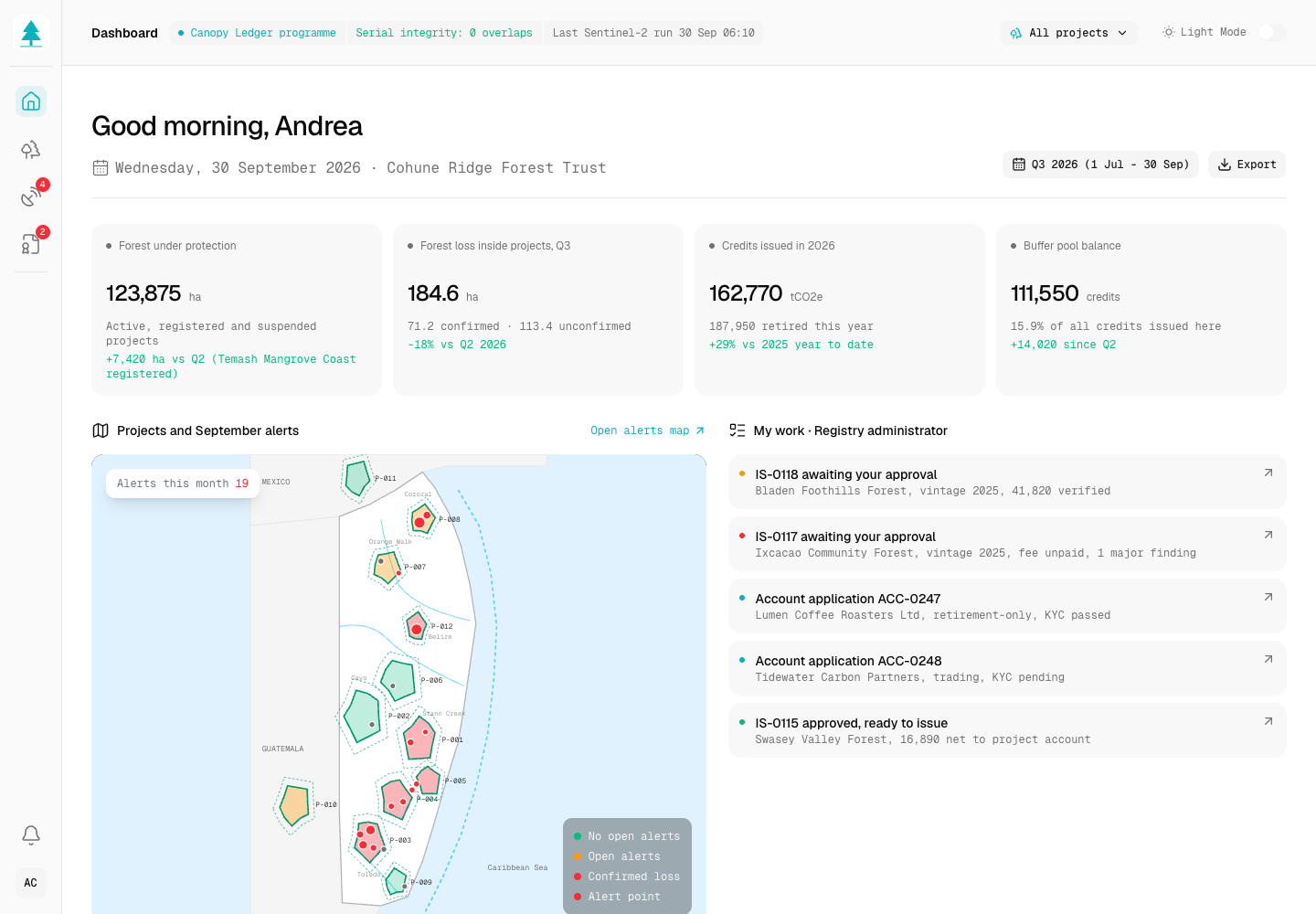Click the calendar icon beside Wednesday date
The width and height of the screenshot is (1316, 914).
click(101, 168)
